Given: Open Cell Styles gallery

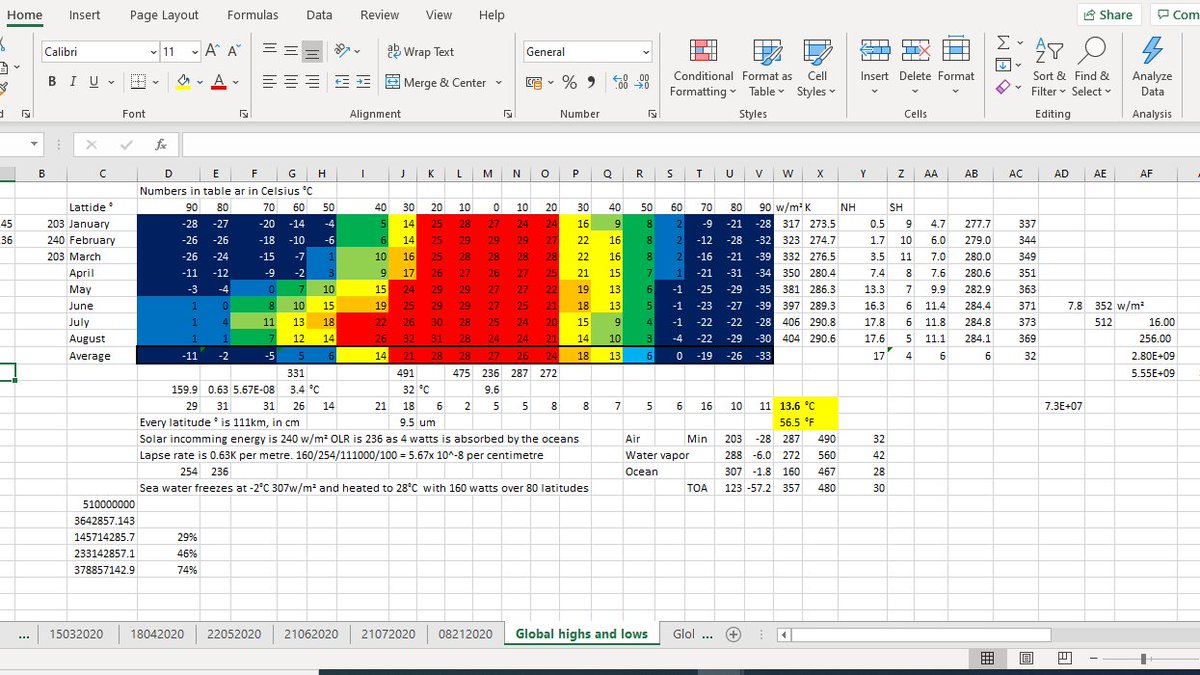Looking at the screenshot, I should point(817,68).
